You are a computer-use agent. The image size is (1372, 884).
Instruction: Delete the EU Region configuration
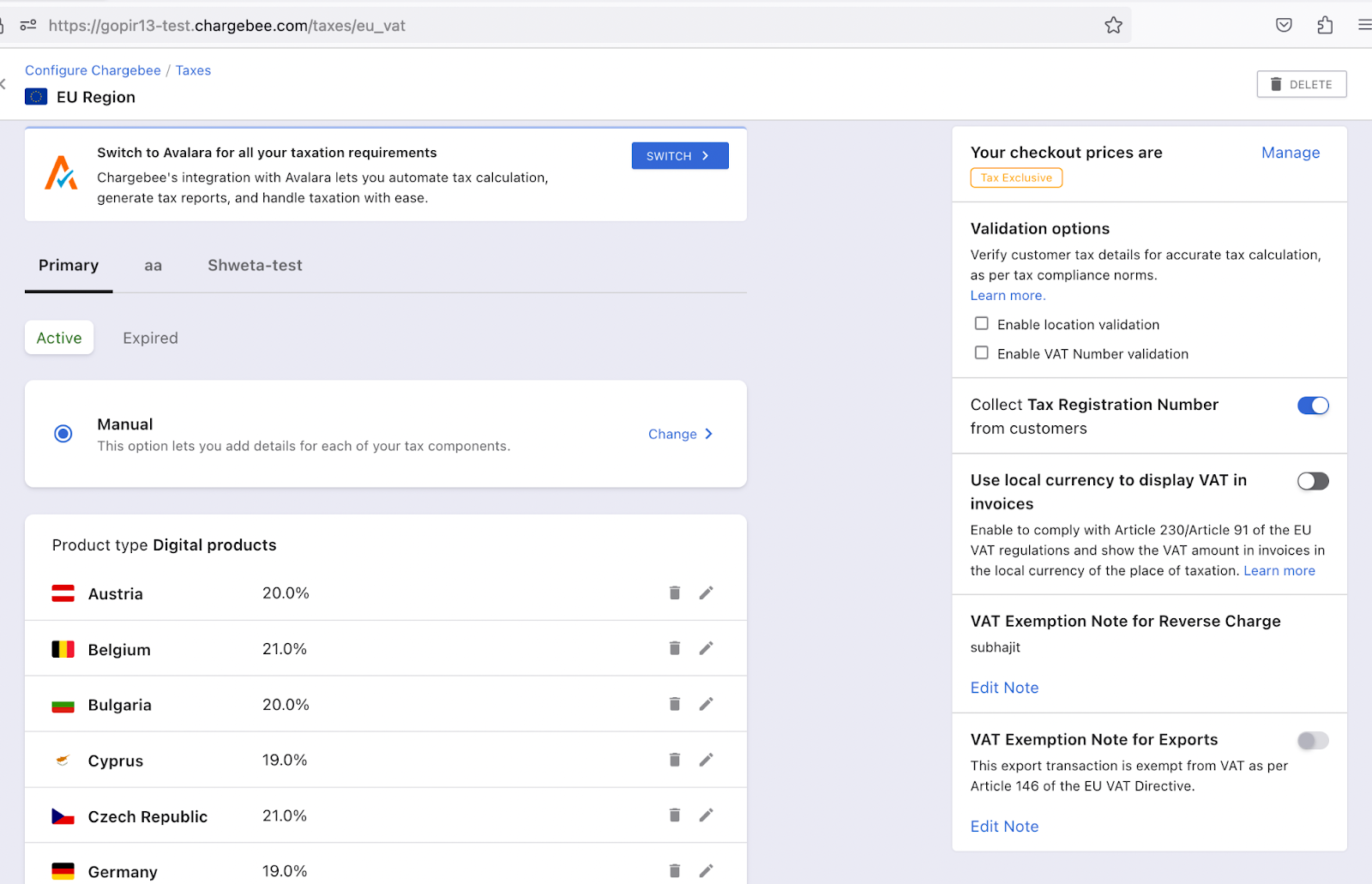pyautogui.click(x=1302, y=84)
